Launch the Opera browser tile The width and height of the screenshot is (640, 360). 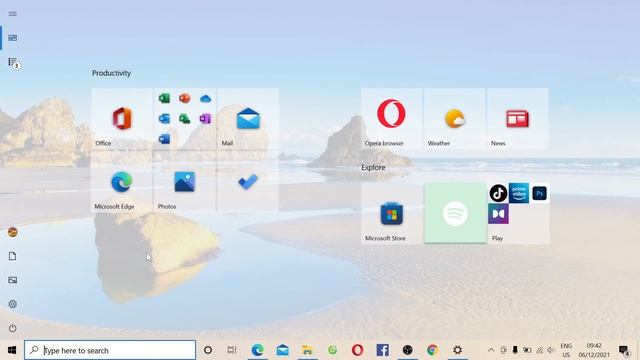(391, 119)
